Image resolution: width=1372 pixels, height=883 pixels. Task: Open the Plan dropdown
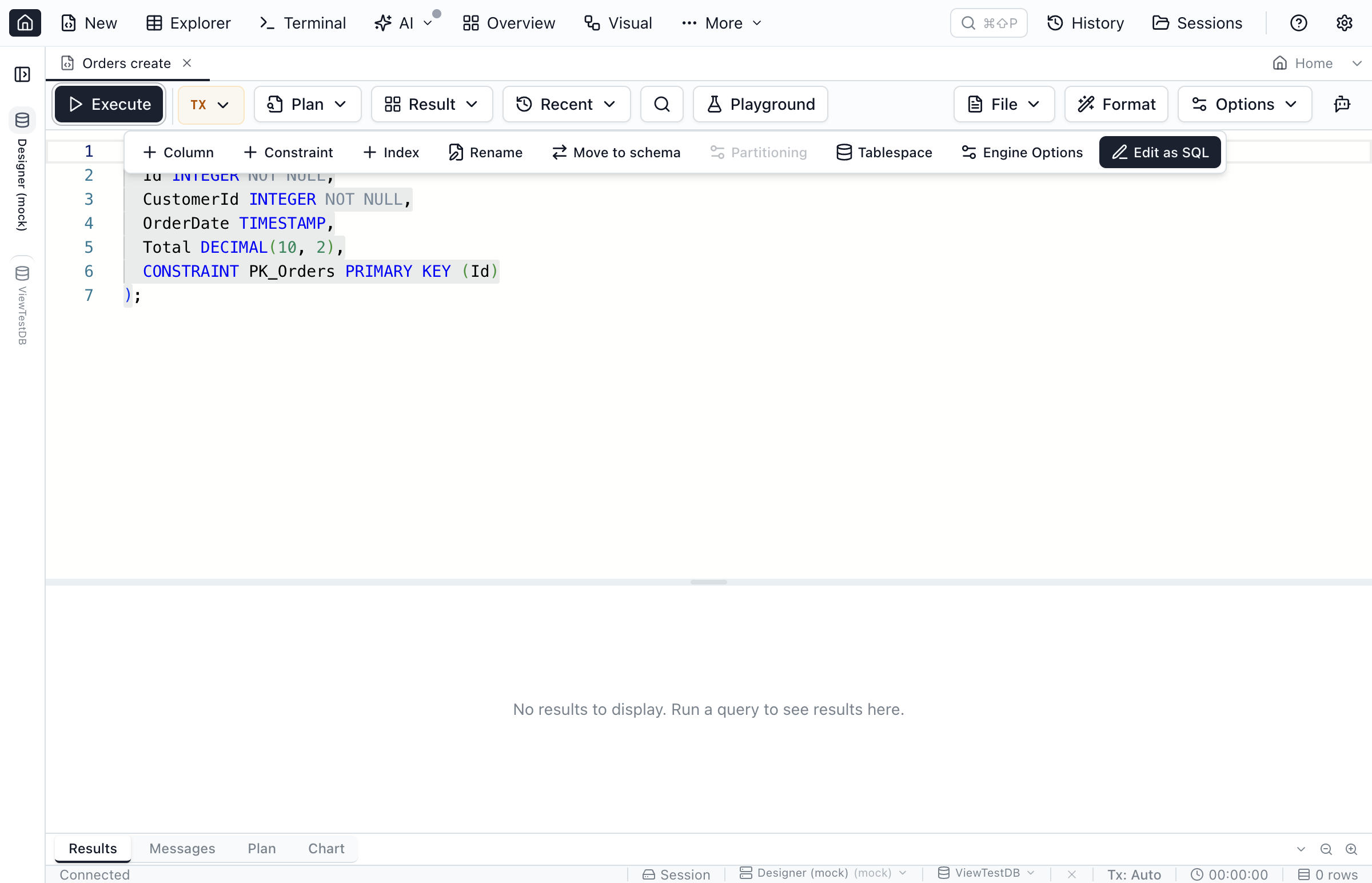pos(307,104)
